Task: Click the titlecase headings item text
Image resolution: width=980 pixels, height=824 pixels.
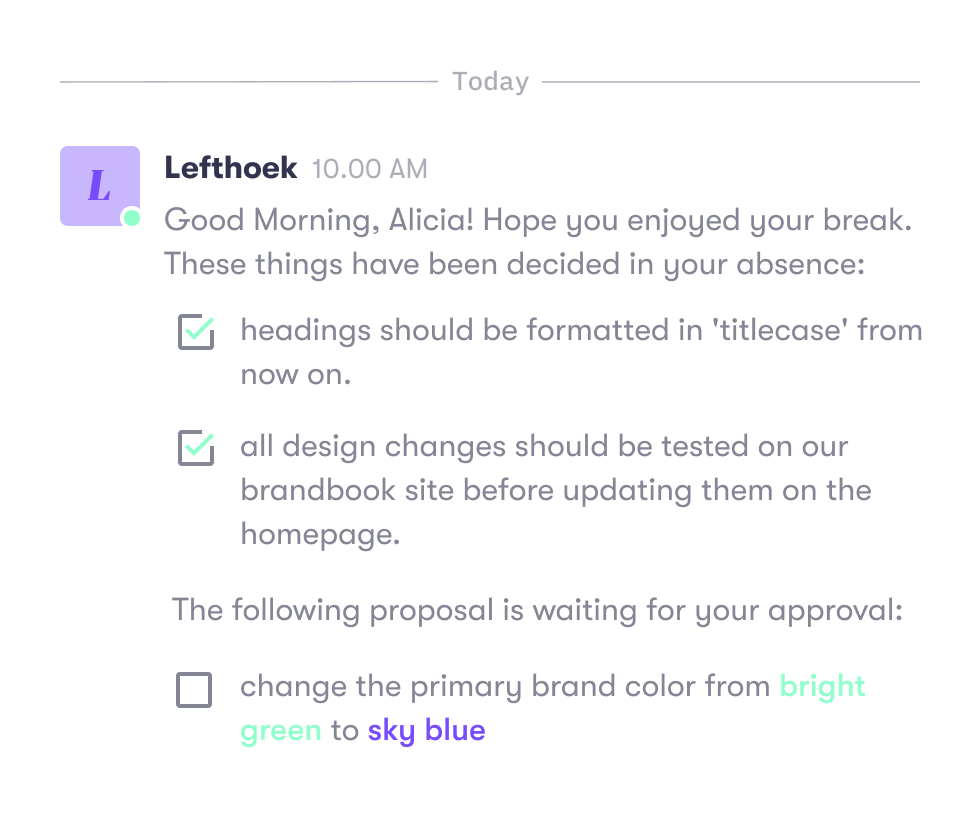Action: (582, 352)
